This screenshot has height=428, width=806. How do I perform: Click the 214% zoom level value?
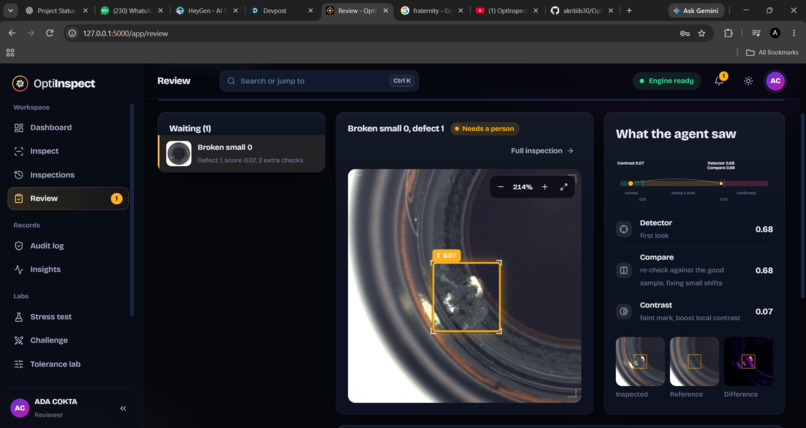[522, 187]
